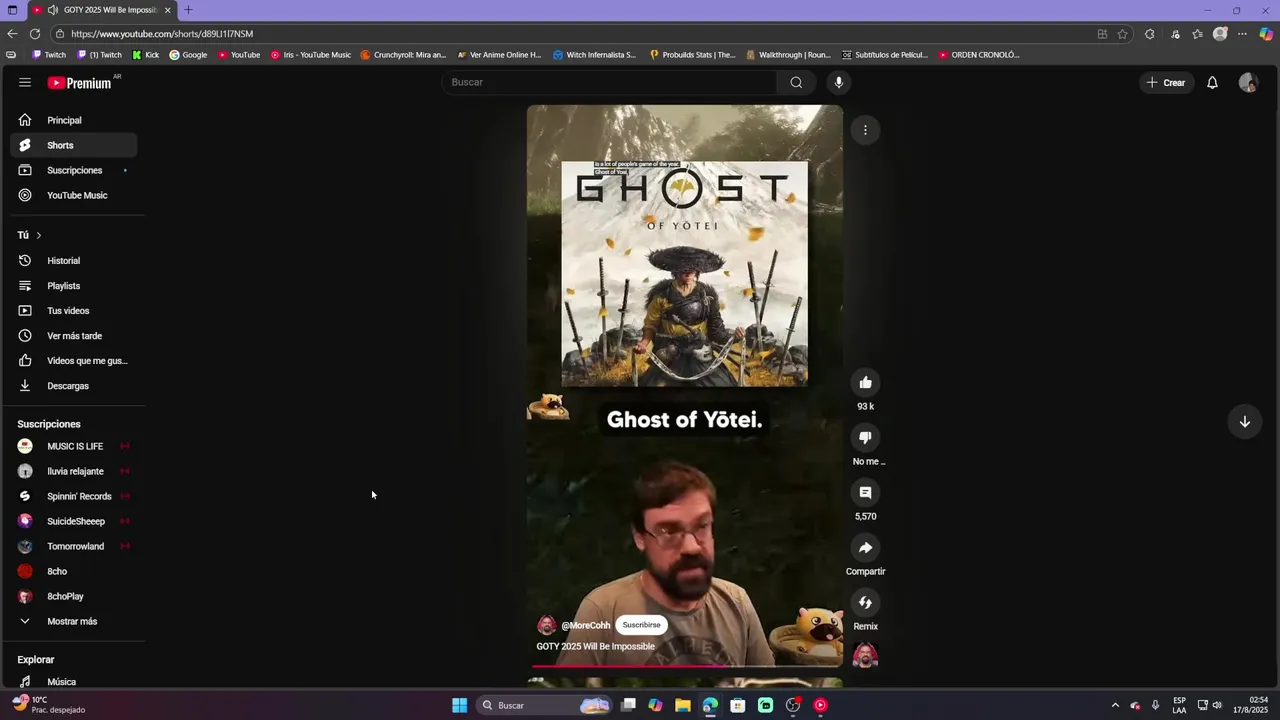Open the browser extensions icon
This screenshot has height=720, width=1280.
pos(1149,34)
